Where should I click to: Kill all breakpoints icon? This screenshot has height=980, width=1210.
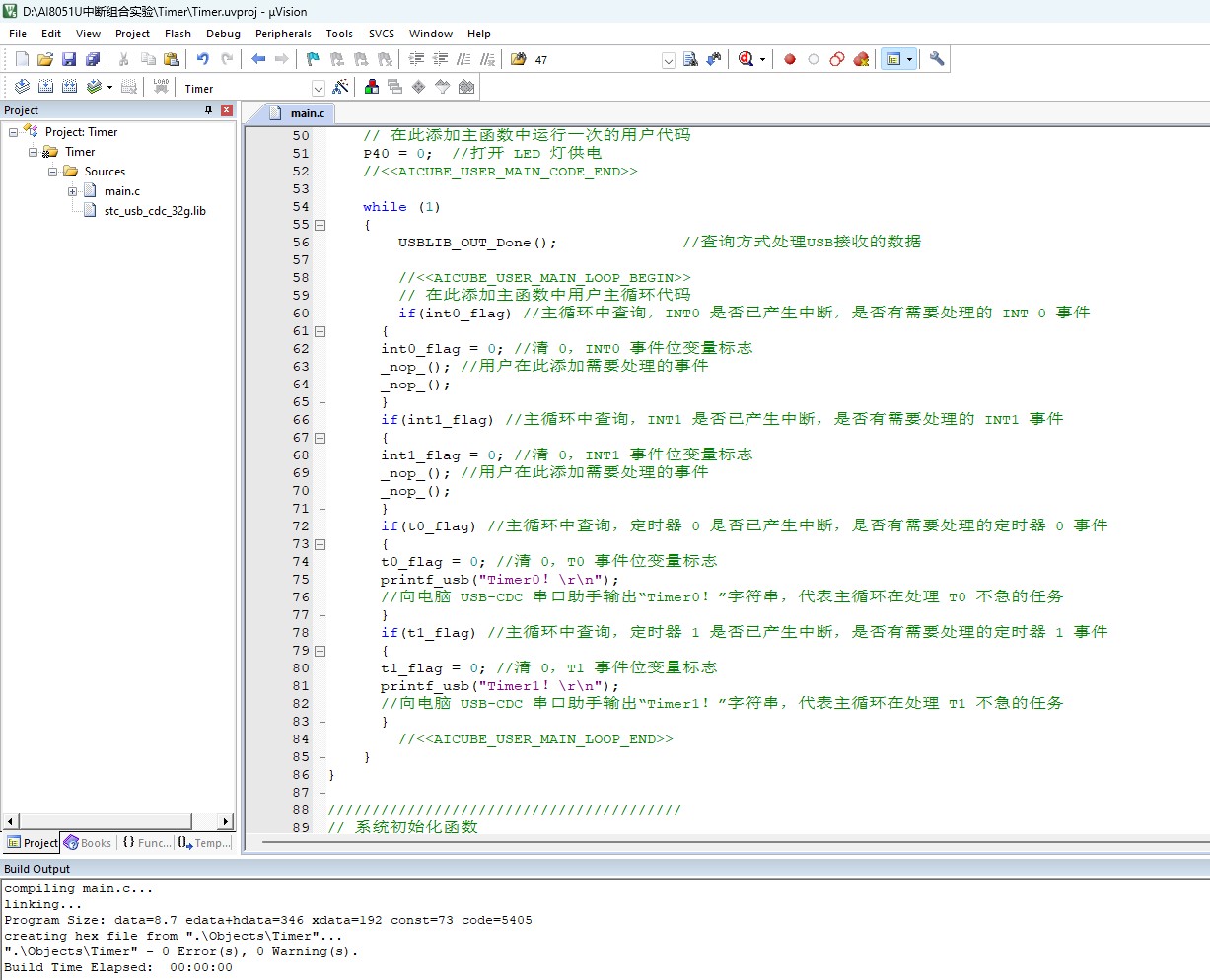pyautogui.click(x=861, y=59)
